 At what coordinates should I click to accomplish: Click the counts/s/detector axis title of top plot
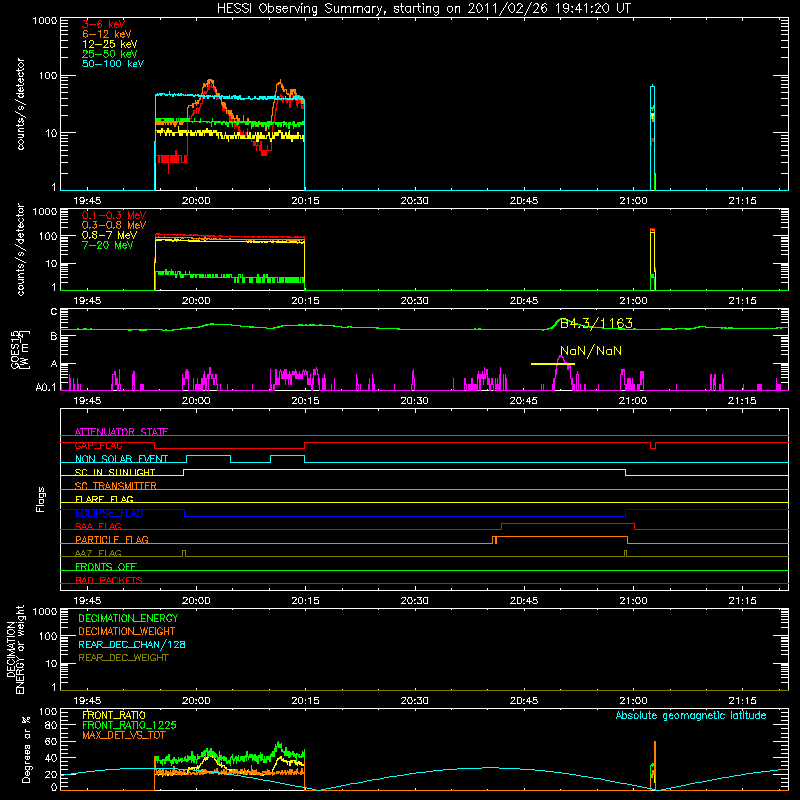coord(21,104)
